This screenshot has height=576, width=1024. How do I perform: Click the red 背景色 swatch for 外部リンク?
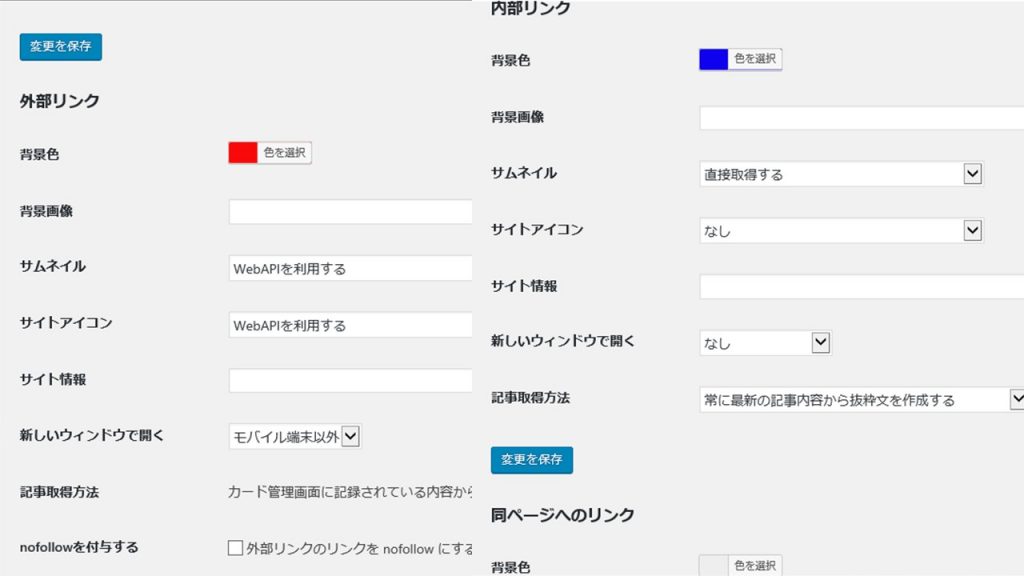[x=243, y=153]
